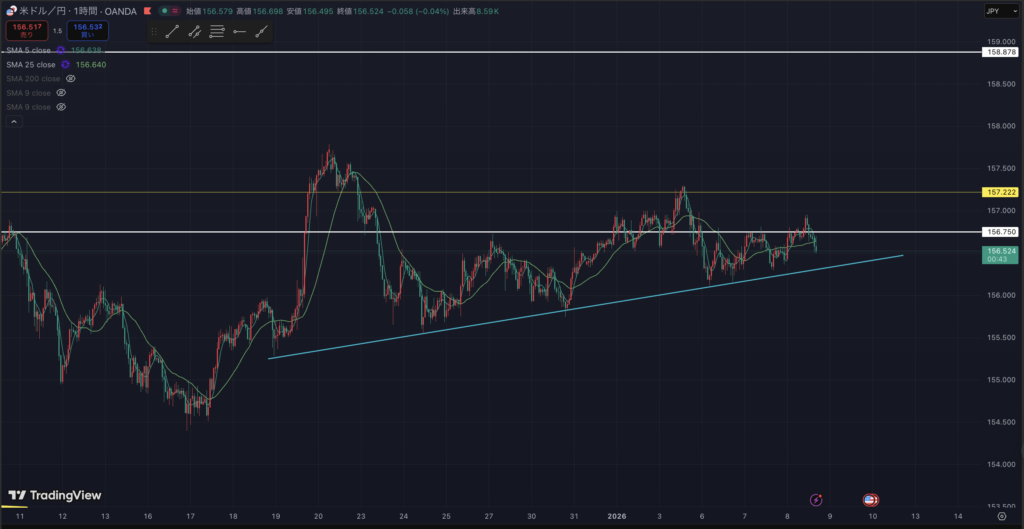This screenshot has height=529, width=1024.
Task: Collapse the indicator legend list
Action: [x=14, y=122]
